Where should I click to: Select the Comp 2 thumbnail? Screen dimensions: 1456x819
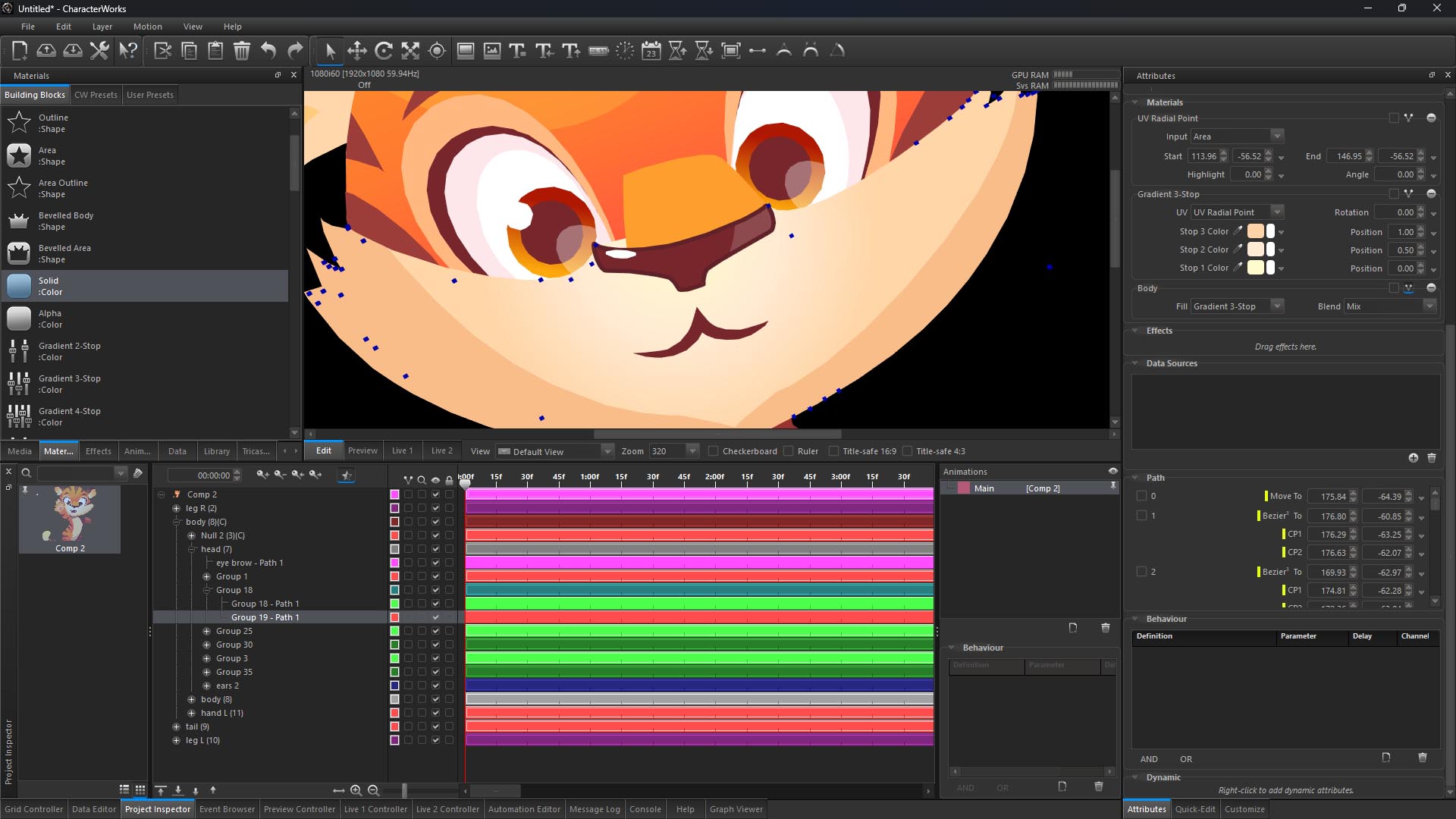[x=70, y=519]
